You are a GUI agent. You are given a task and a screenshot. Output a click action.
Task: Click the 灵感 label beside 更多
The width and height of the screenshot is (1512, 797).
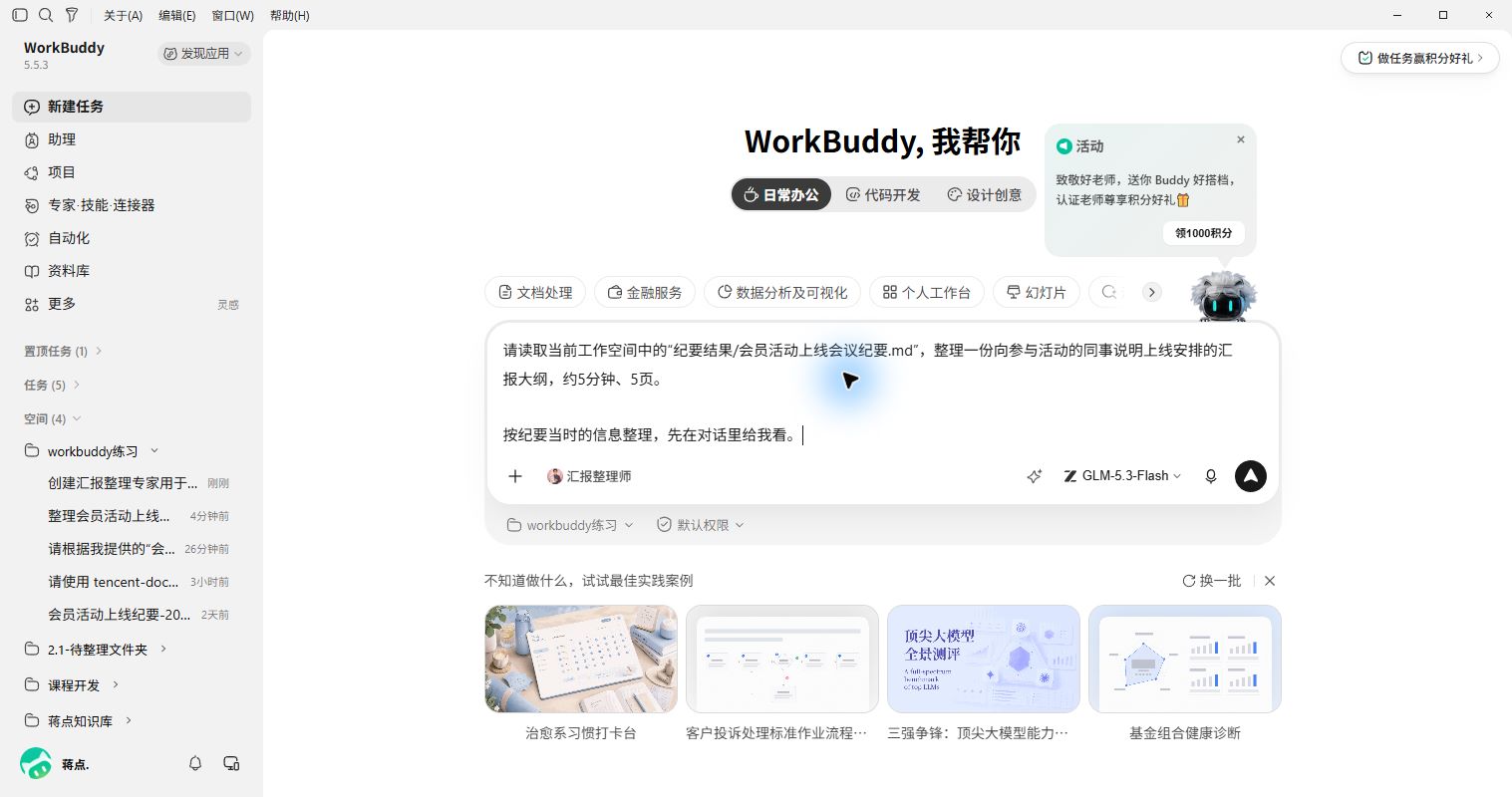tap(228, 305)
